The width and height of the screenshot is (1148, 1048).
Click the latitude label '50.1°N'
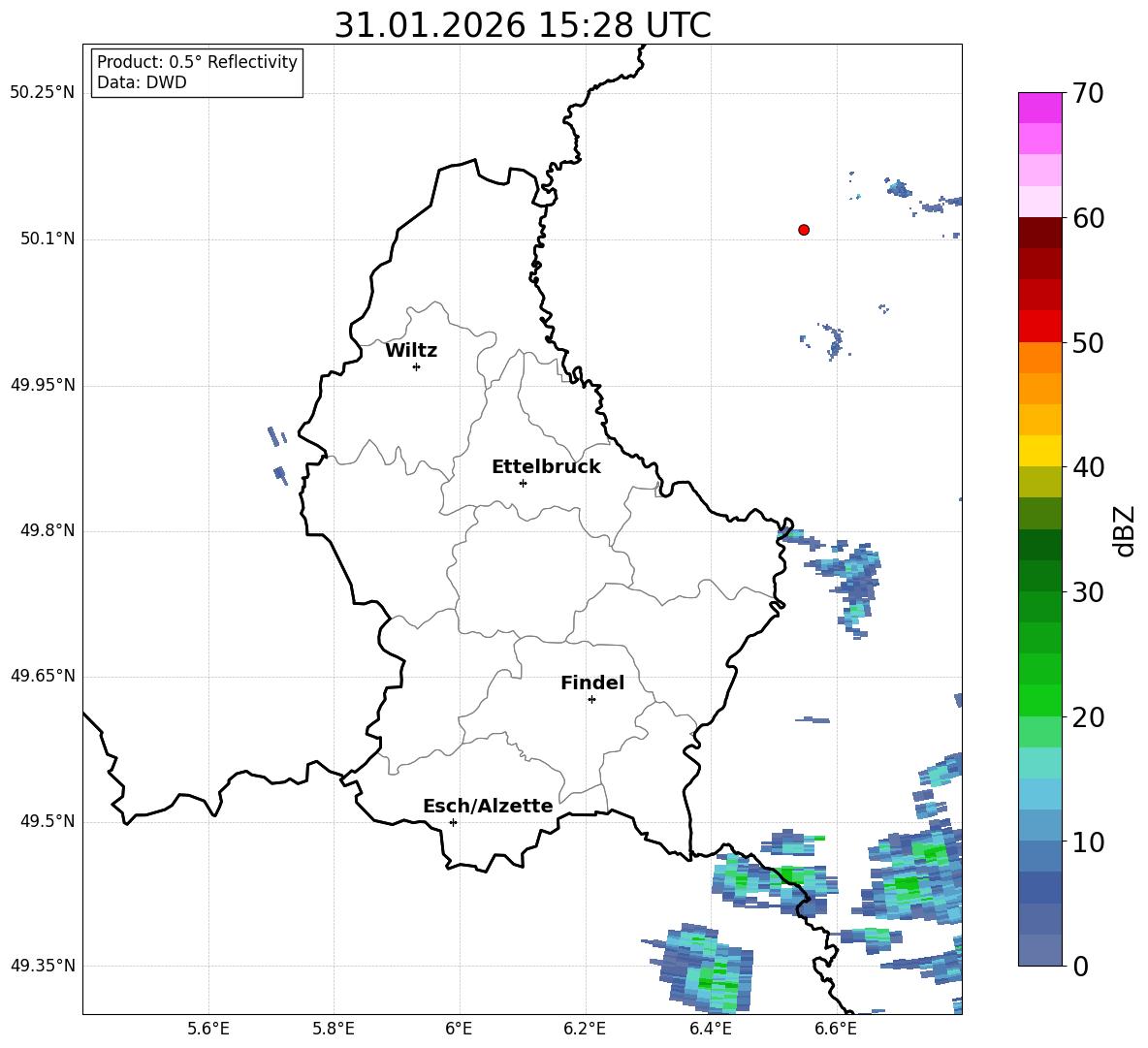(47, 238)
